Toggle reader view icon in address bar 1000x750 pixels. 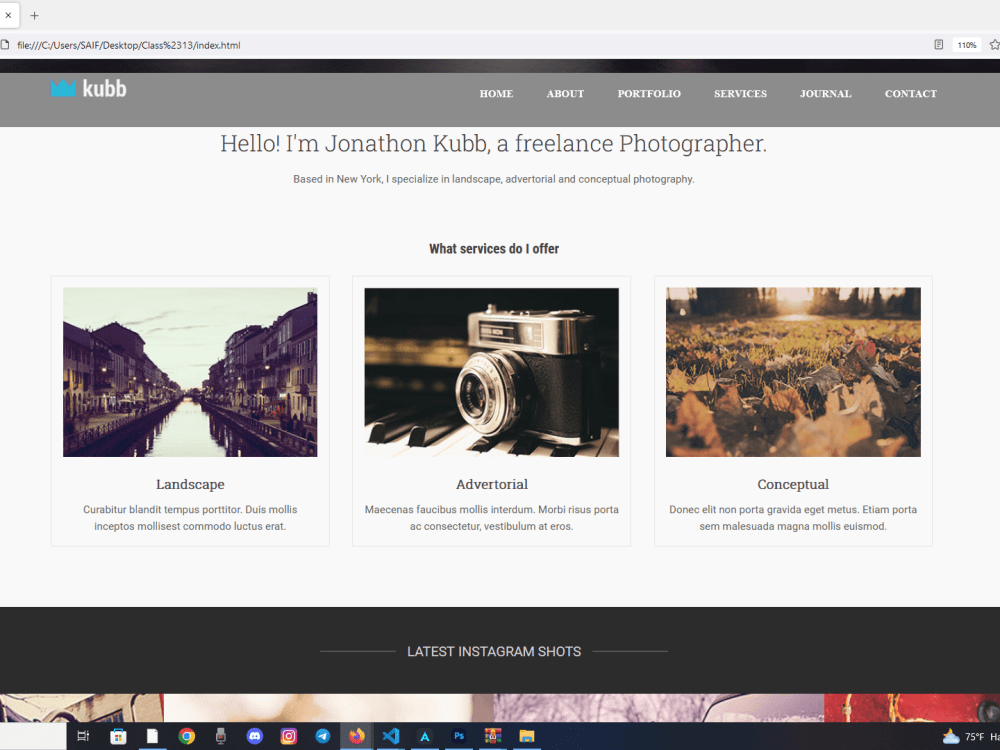(939, 45)
